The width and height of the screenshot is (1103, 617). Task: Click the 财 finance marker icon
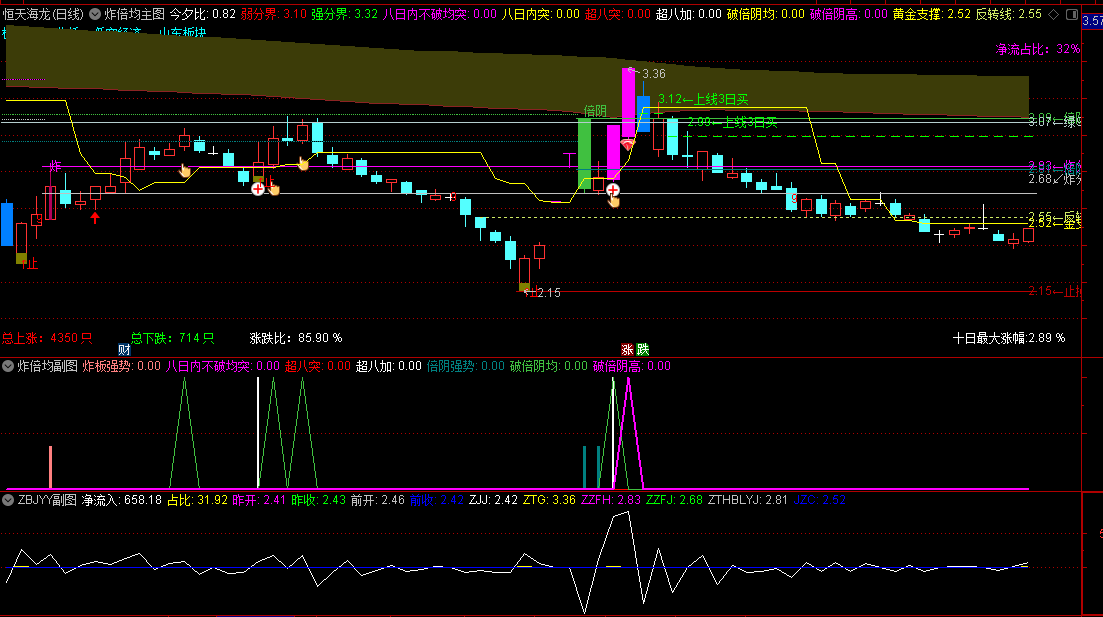pos(124,350)
